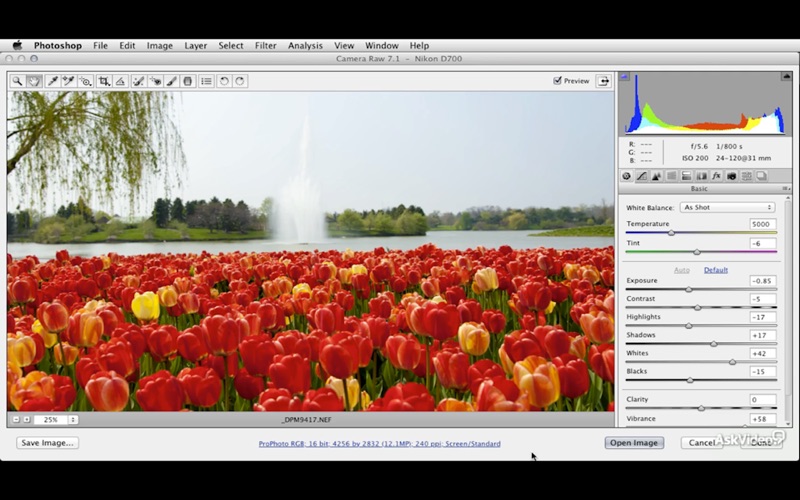Toggle the Preview checkbox

(558, 81)
